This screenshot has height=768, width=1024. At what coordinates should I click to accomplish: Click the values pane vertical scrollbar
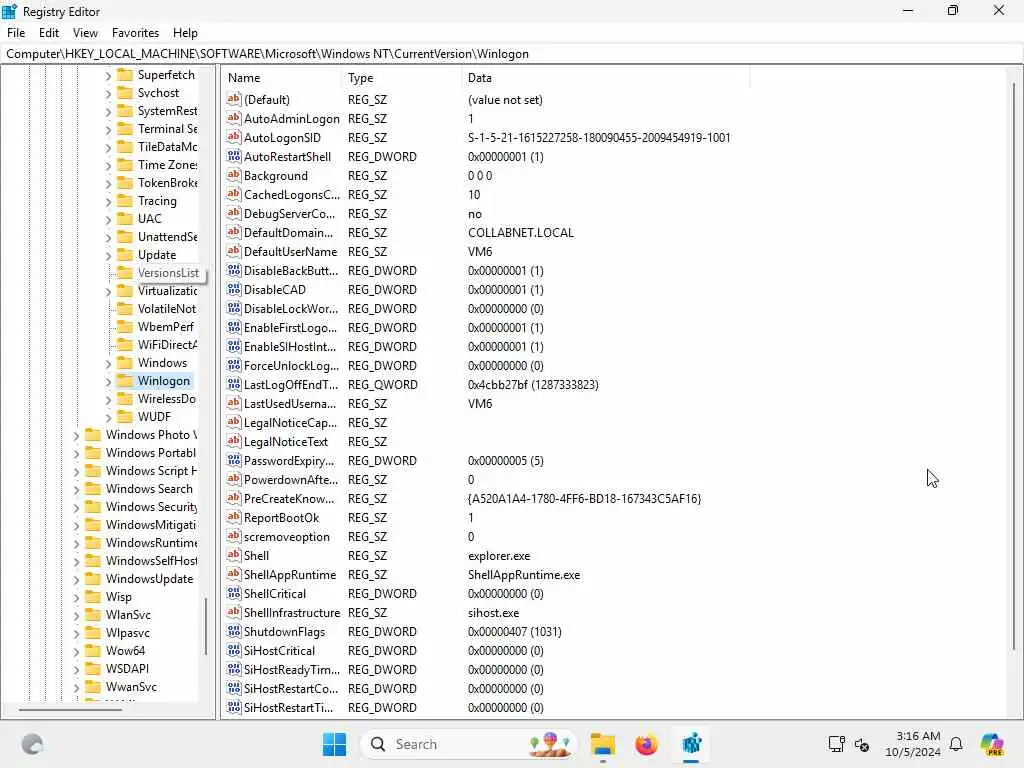[x=1014, y=366]
